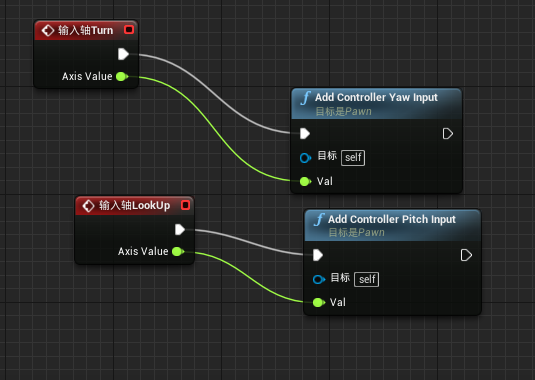Click the Val pin on Add Controller Pitch Input
This screenshot has height=380, width=535.
[x=319, y=302]
